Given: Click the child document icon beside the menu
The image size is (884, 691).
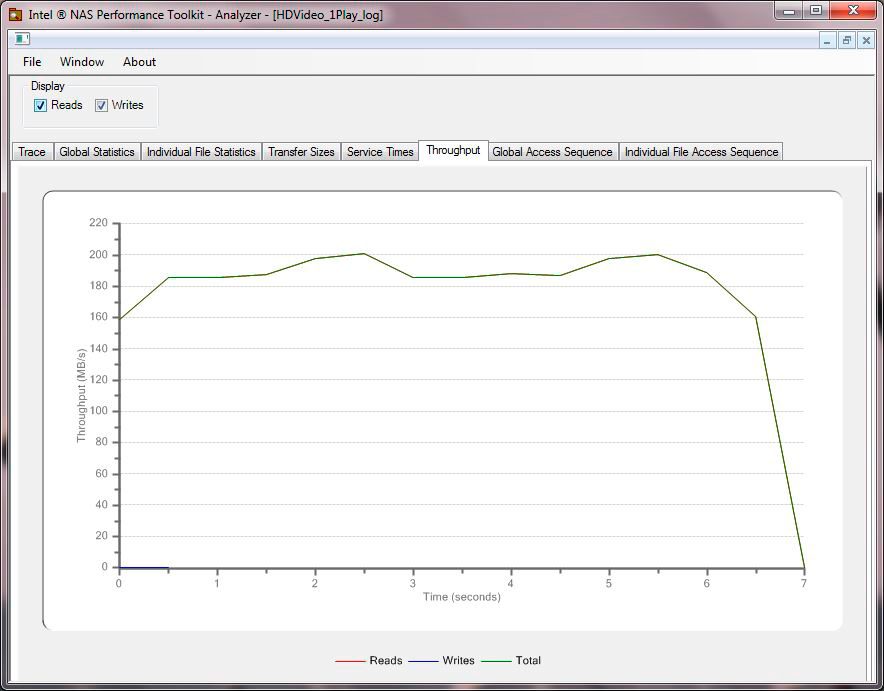Looking at the screenshot, I should [22, 39].
